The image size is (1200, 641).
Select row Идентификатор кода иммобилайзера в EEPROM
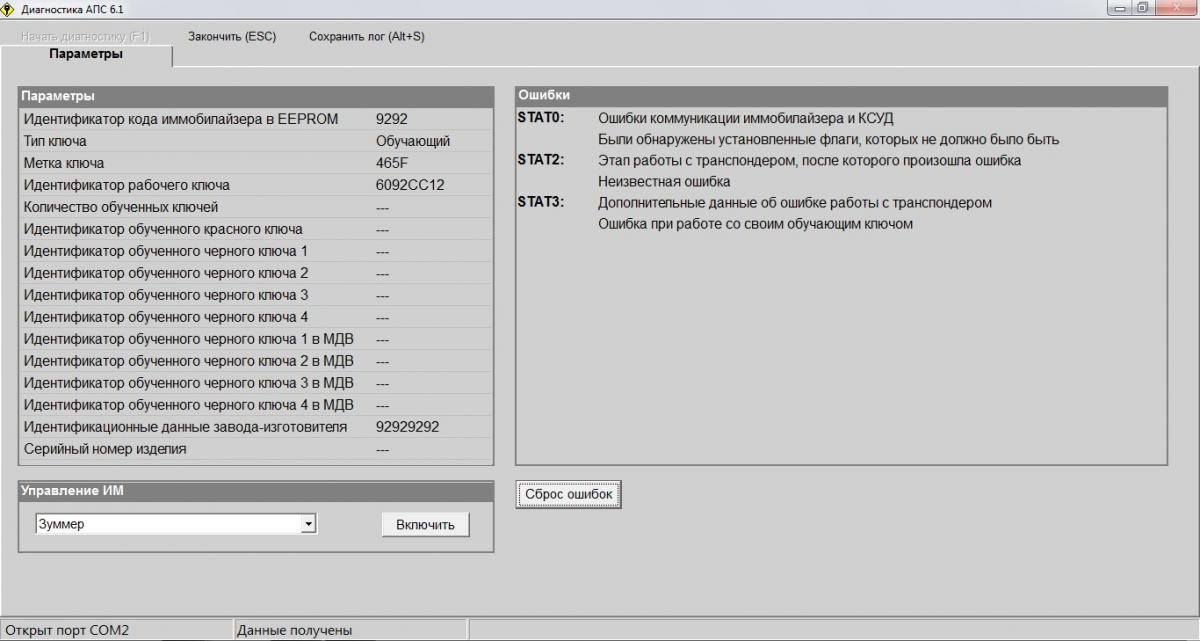256,119
